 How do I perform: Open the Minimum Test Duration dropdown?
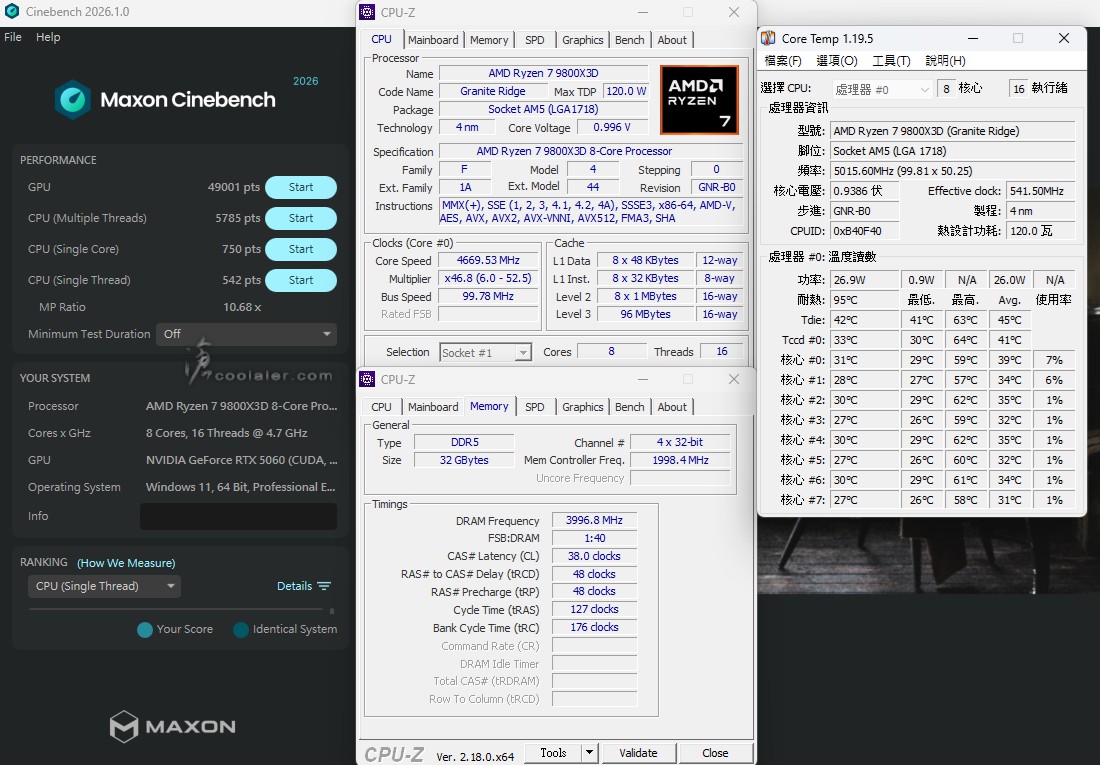click(x=246, y=334)
